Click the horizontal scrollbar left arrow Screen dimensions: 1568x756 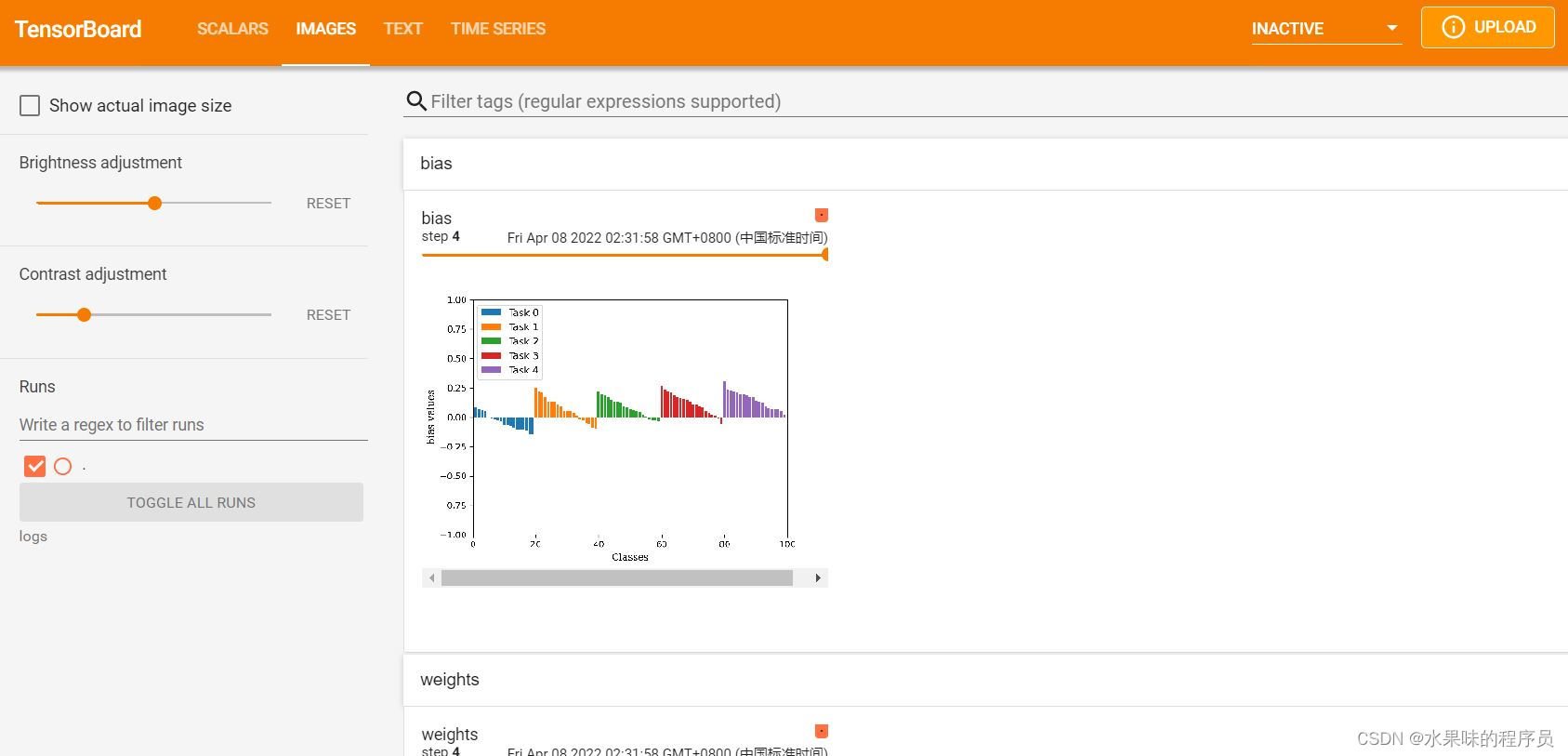[431, 578]
